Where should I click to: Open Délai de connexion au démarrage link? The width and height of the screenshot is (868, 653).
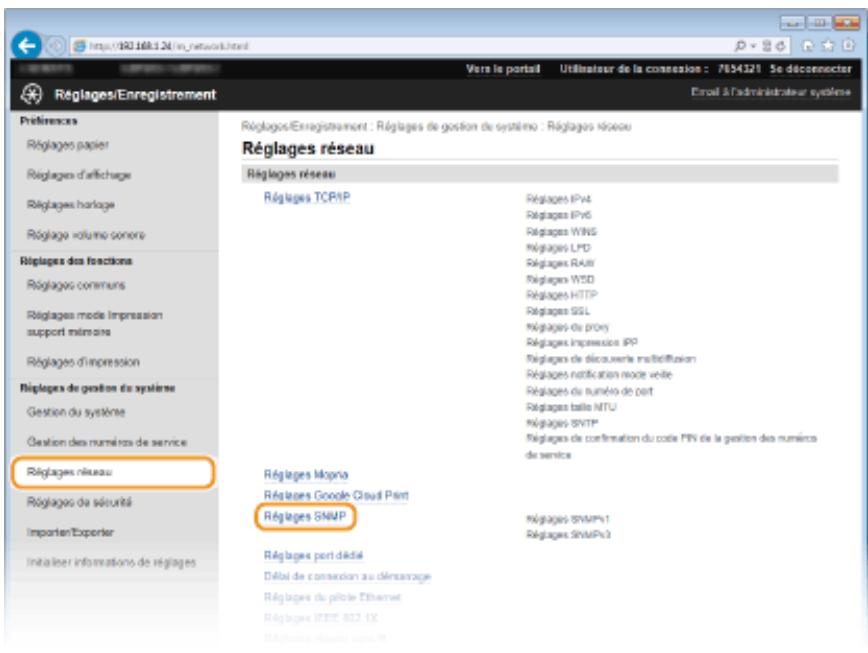347,576
